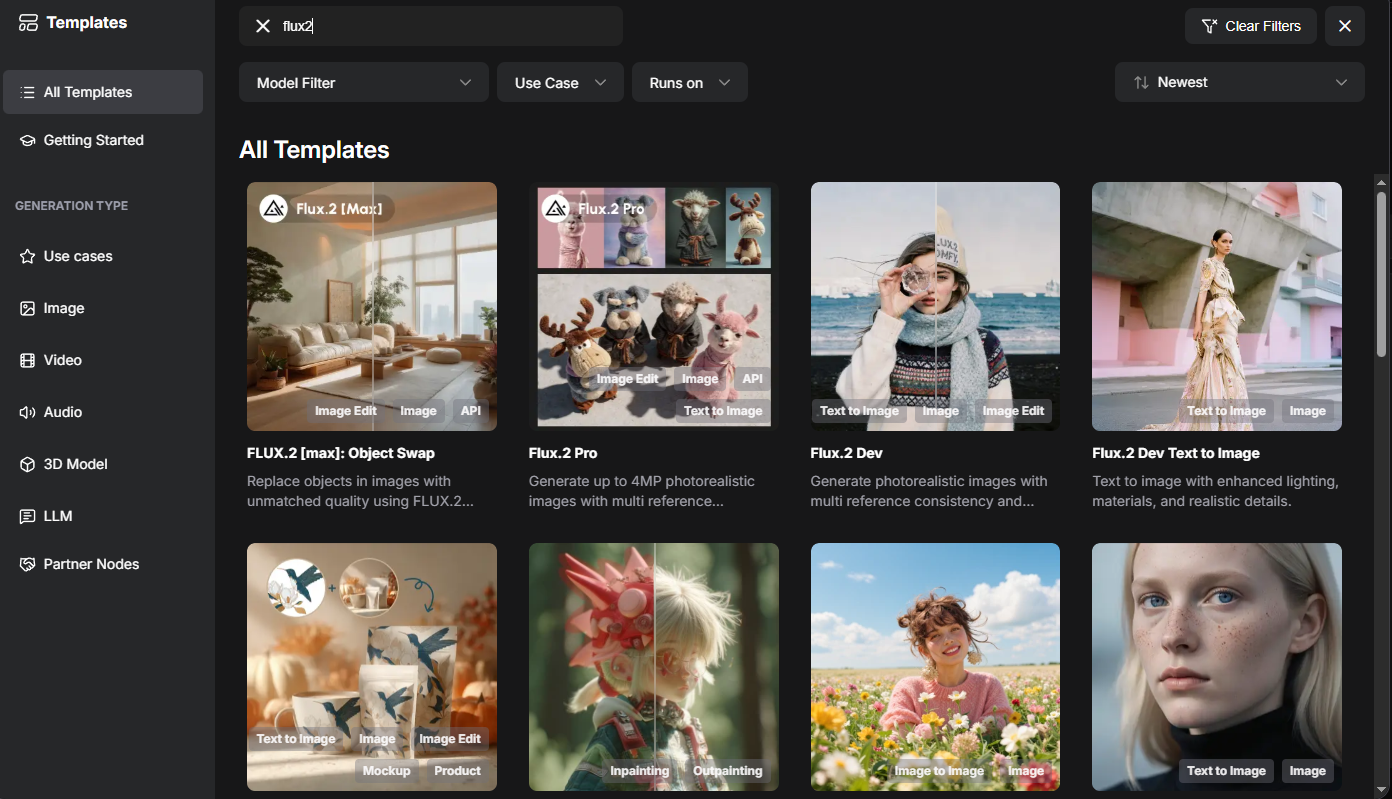Viewport: 1392px width, 799px height.
Task: Click the vertical scrollbar thumb
Action: (x=1382, y=273)
